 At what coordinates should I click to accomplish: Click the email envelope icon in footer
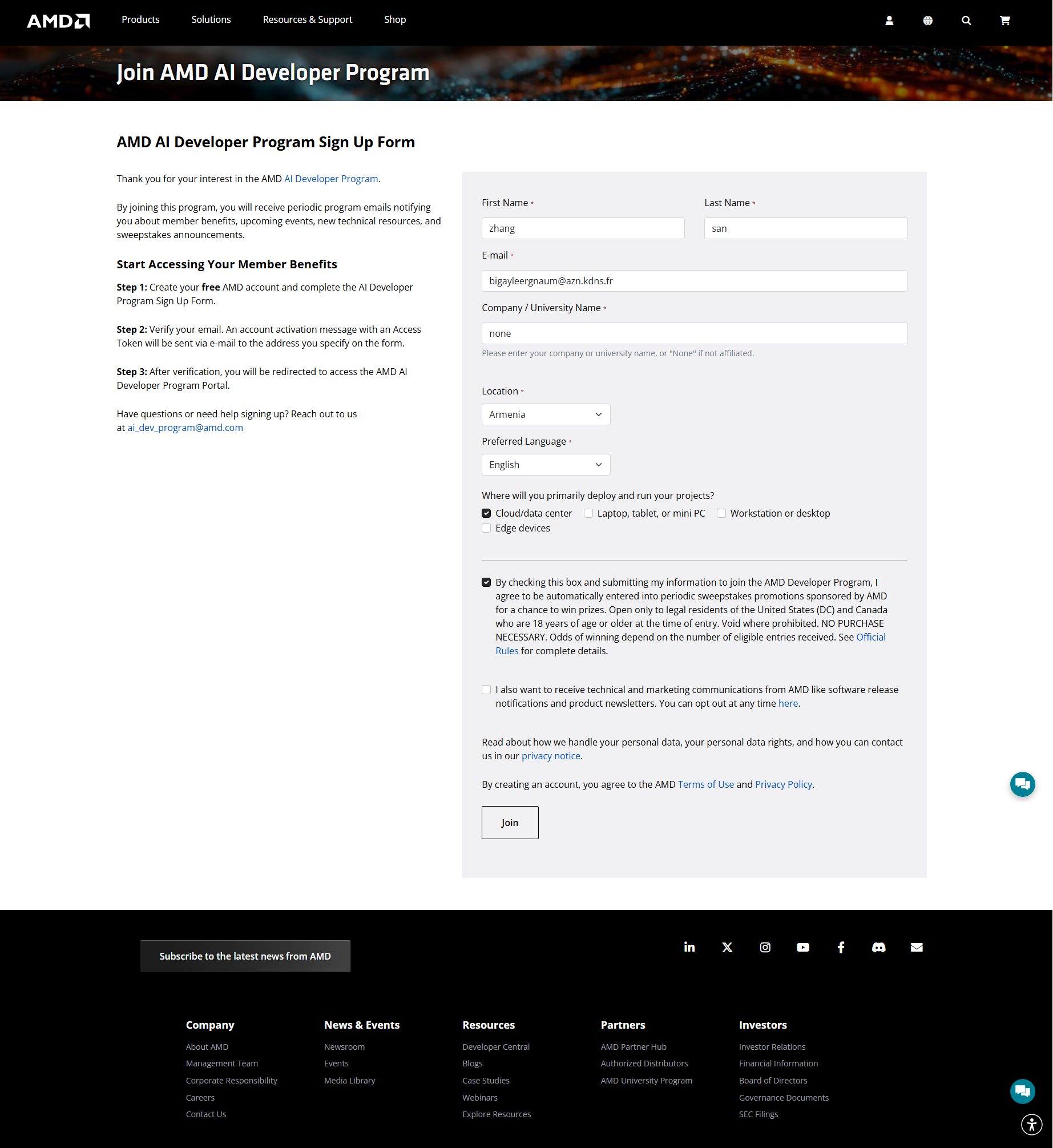pyautogui.click(x=917, y=947)
